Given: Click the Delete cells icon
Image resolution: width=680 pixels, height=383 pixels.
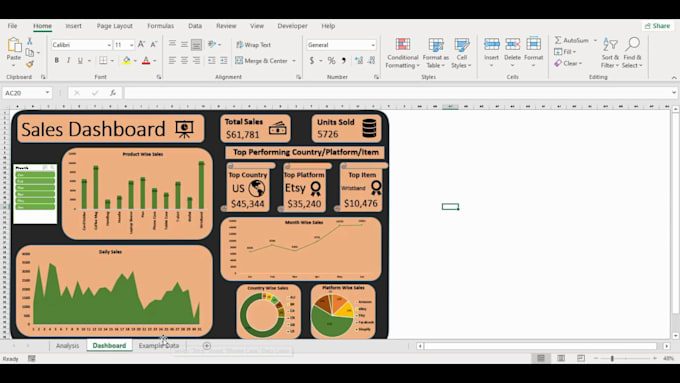Looking at the screenshot, I should click(512, 44).
